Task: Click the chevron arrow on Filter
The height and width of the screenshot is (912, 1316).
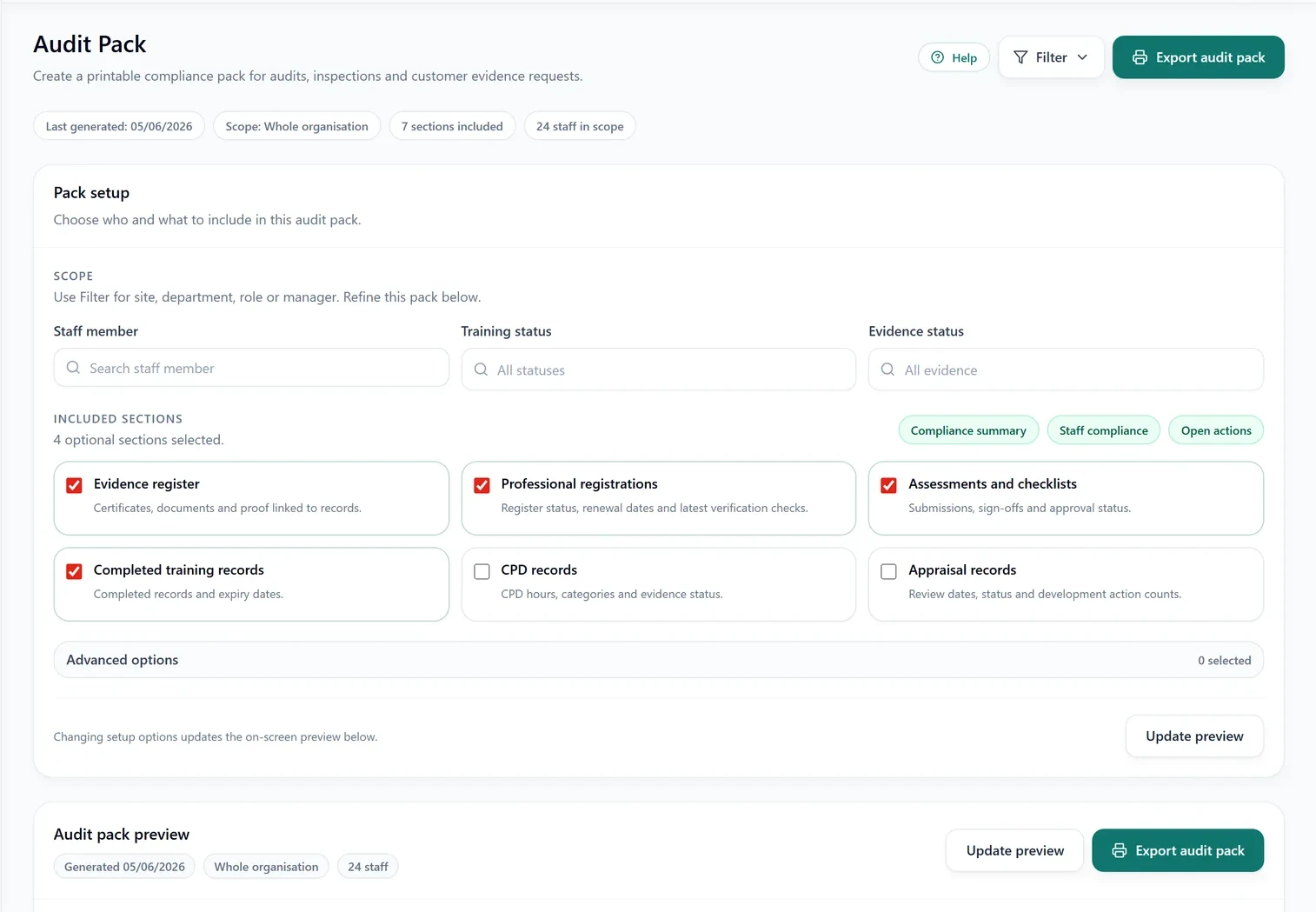Action: point(1082,57)
